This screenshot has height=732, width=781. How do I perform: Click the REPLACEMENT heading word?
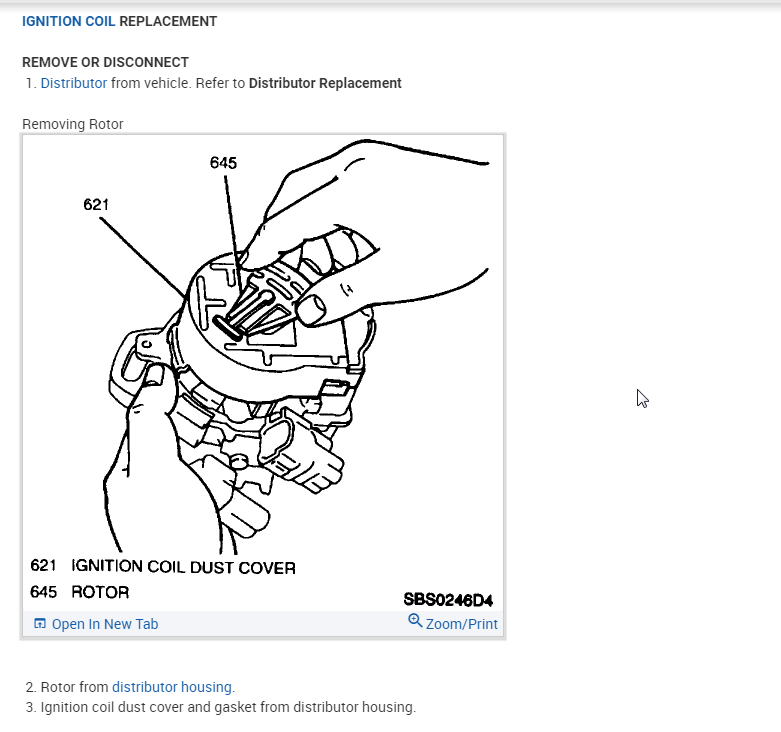click(168, 21)
